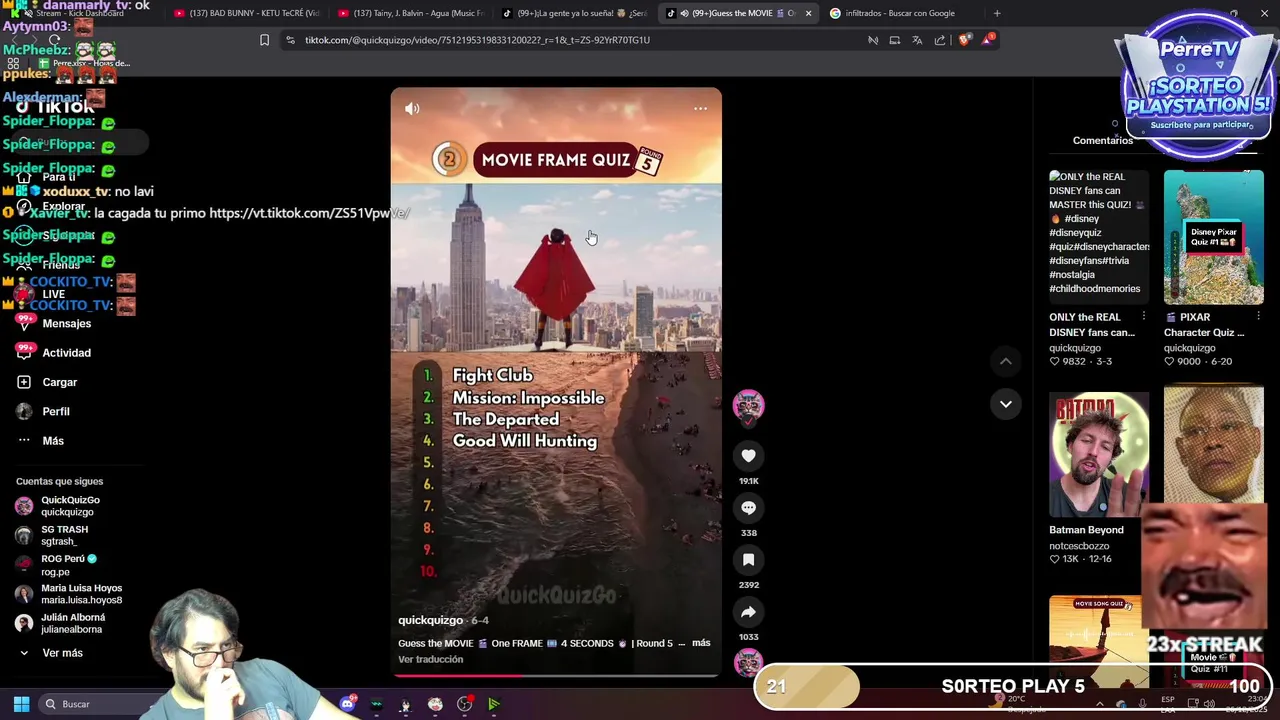Viewport: 1280px width, 720px height.
Task: Expand Ver más followed accounts
Action: (62, 653)
